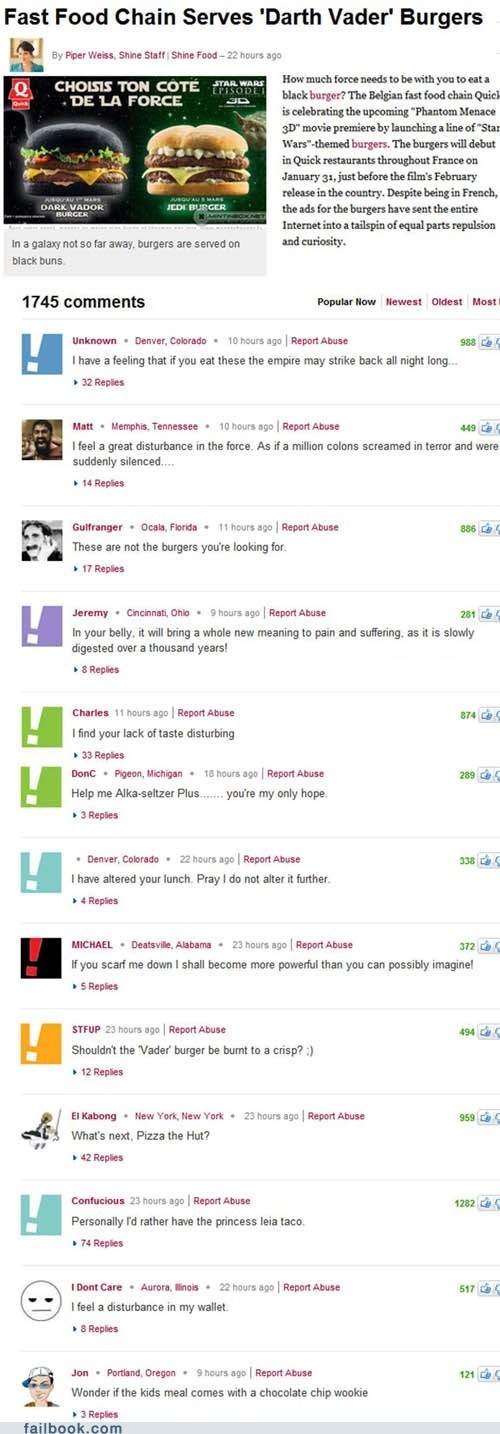Click Matt's Spartan avatar image

pyautogui.click(x=42, y=439)
